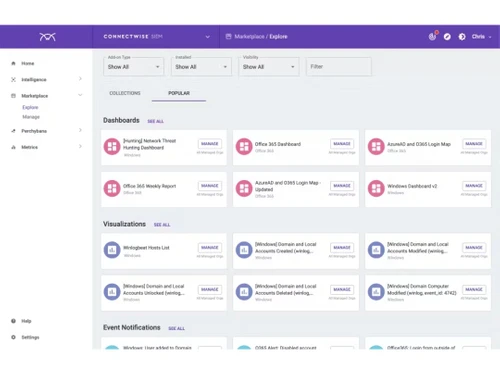The width and height of the screenshot is (500, 375).
Task: Click the ConnectWise logo icon
Action: (47, 37)
